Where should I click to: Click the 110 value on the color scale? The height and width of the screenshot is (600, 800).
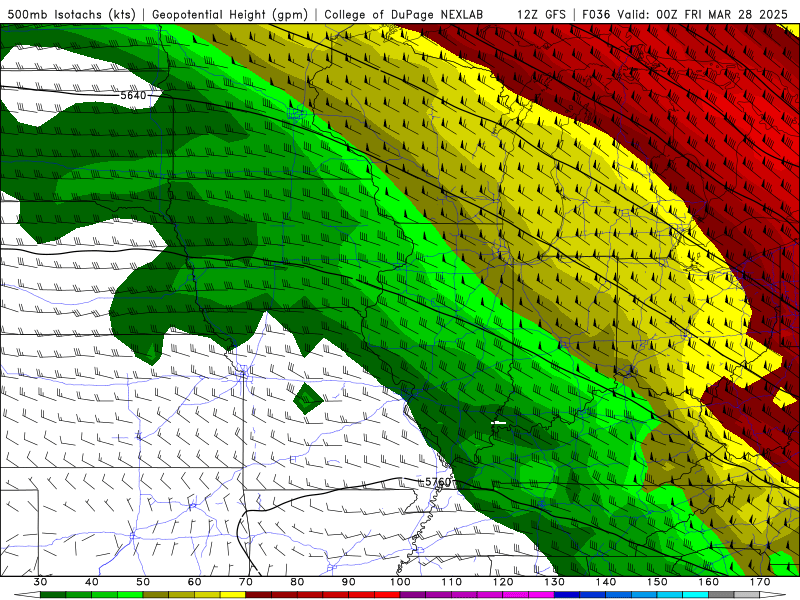(452, 582)
